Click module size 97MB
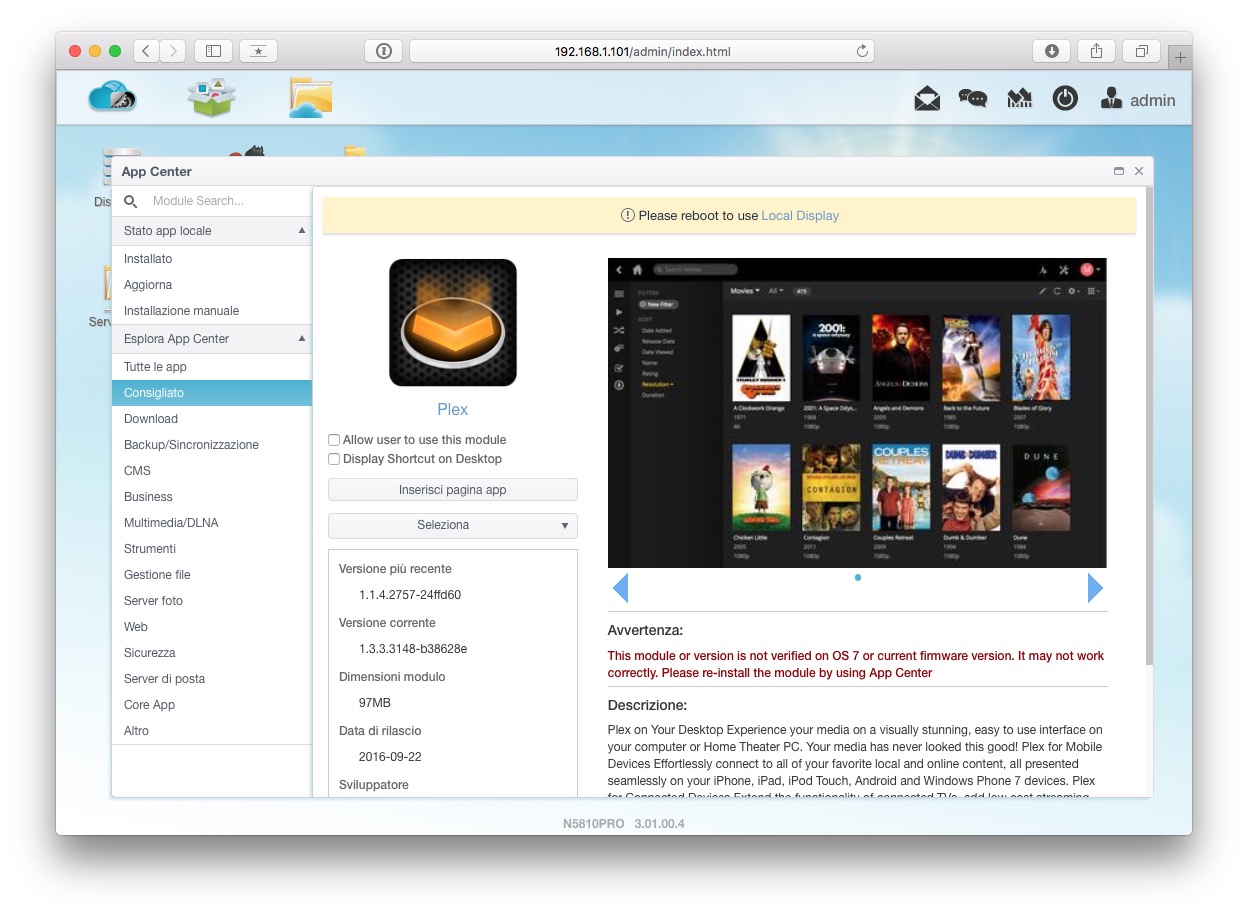Screen dimensions: 1248x915 click(375, 703)
